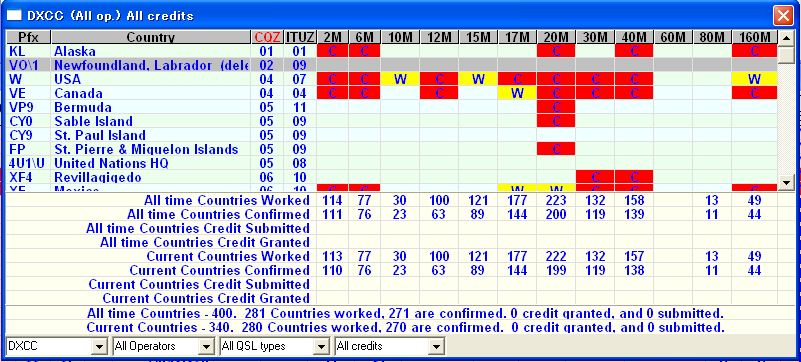Click the yellow W cell for Canada 17M
This screenshot has height=362, width=801.
(x=517, y=93)
